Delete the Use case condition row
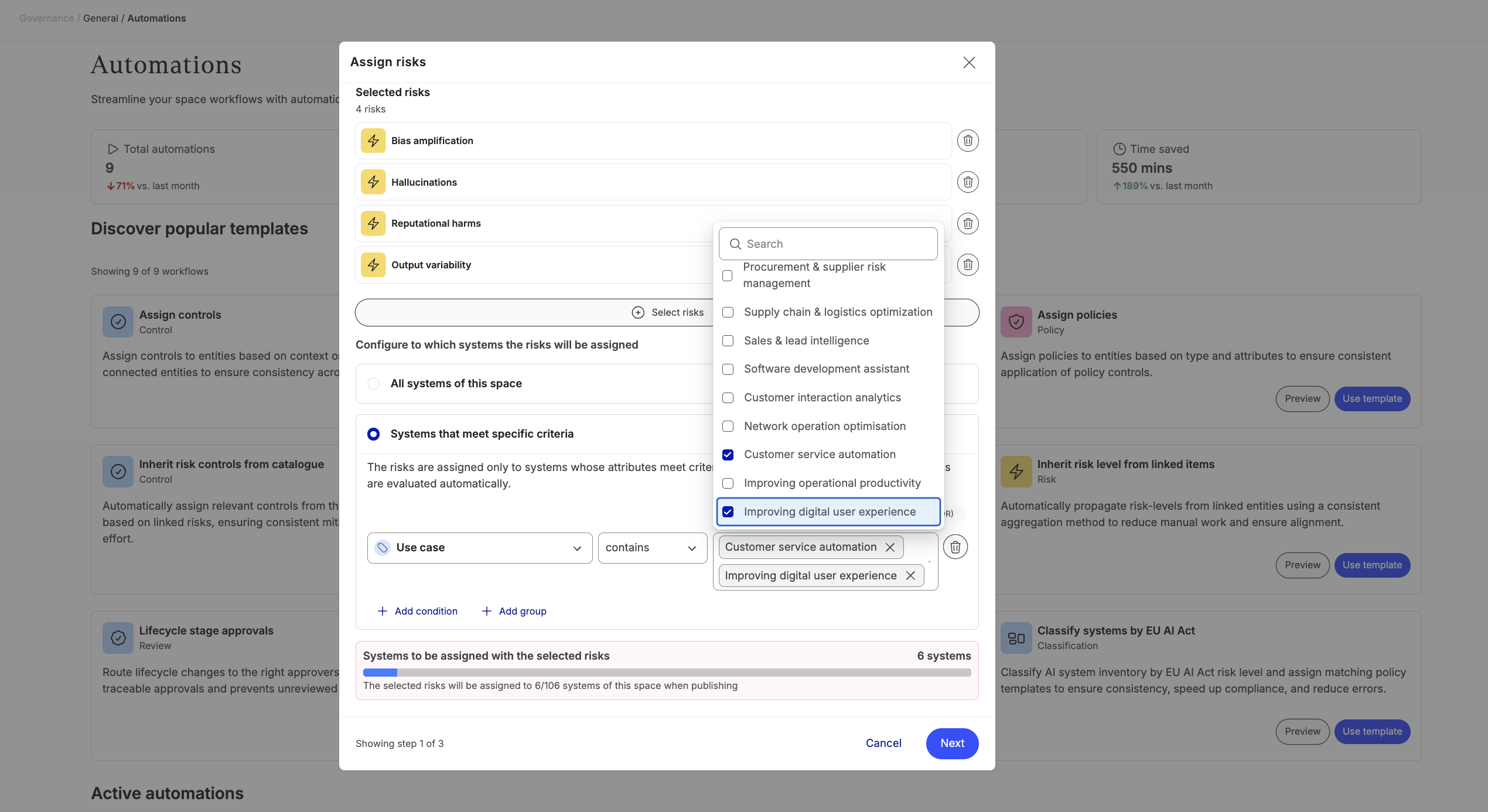Screen dimensions: 1488x812 (955, 547)
